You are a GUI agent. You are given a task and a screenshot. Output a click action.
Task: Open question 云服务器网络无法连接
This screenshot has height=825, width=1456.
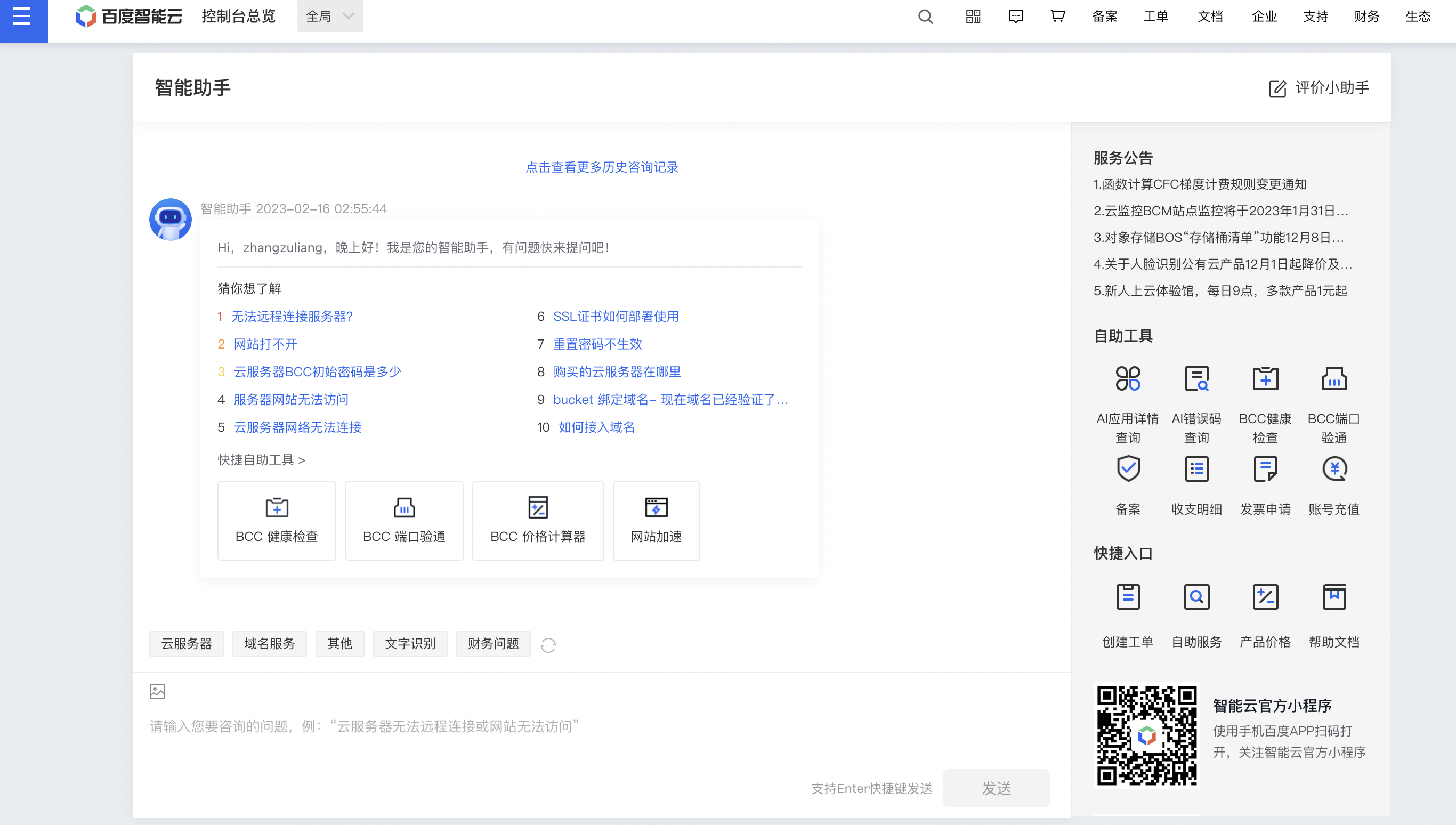point(297,427)
